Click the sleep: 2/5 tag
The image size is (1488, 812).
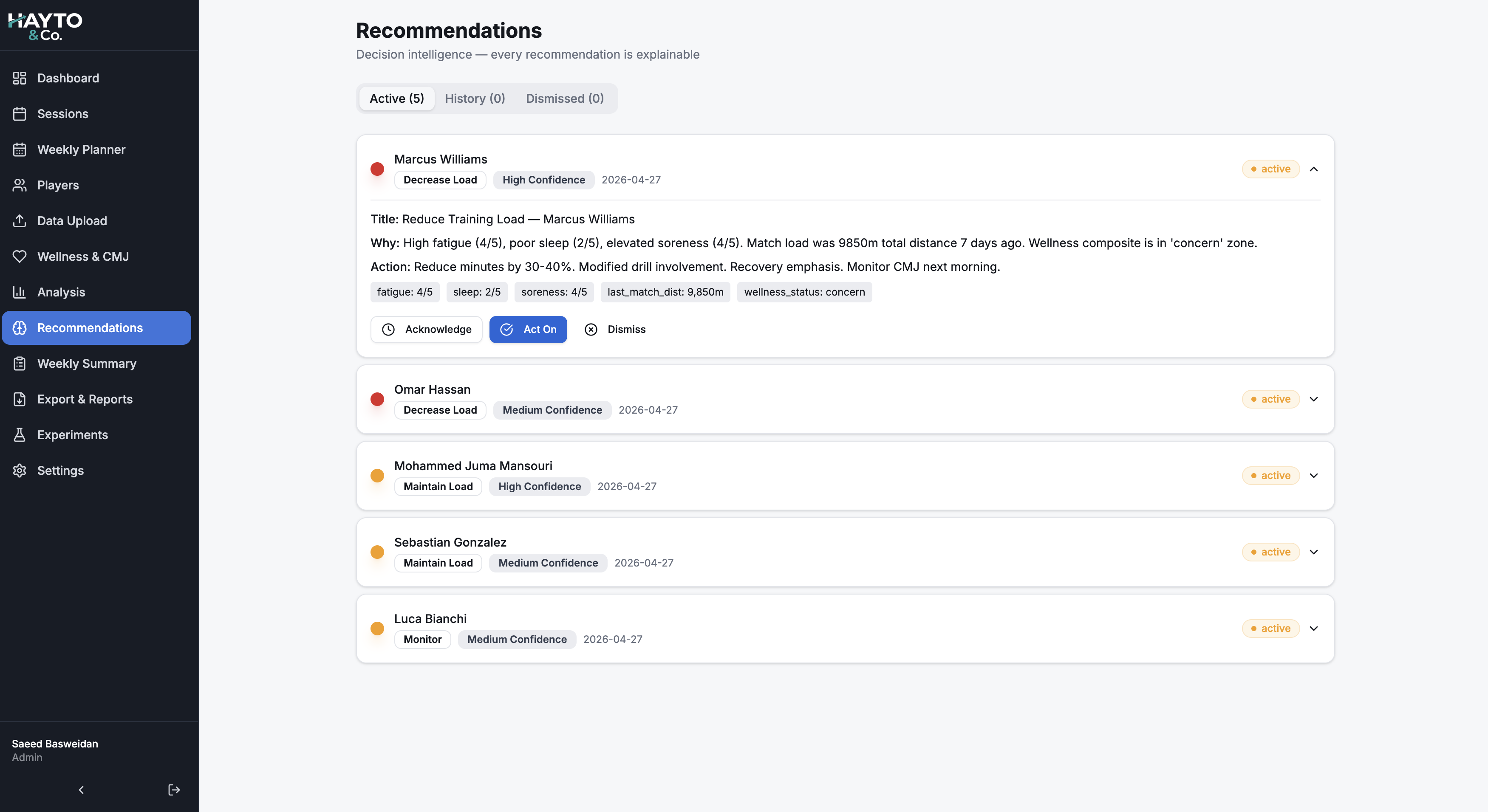(x=477, y=292)
